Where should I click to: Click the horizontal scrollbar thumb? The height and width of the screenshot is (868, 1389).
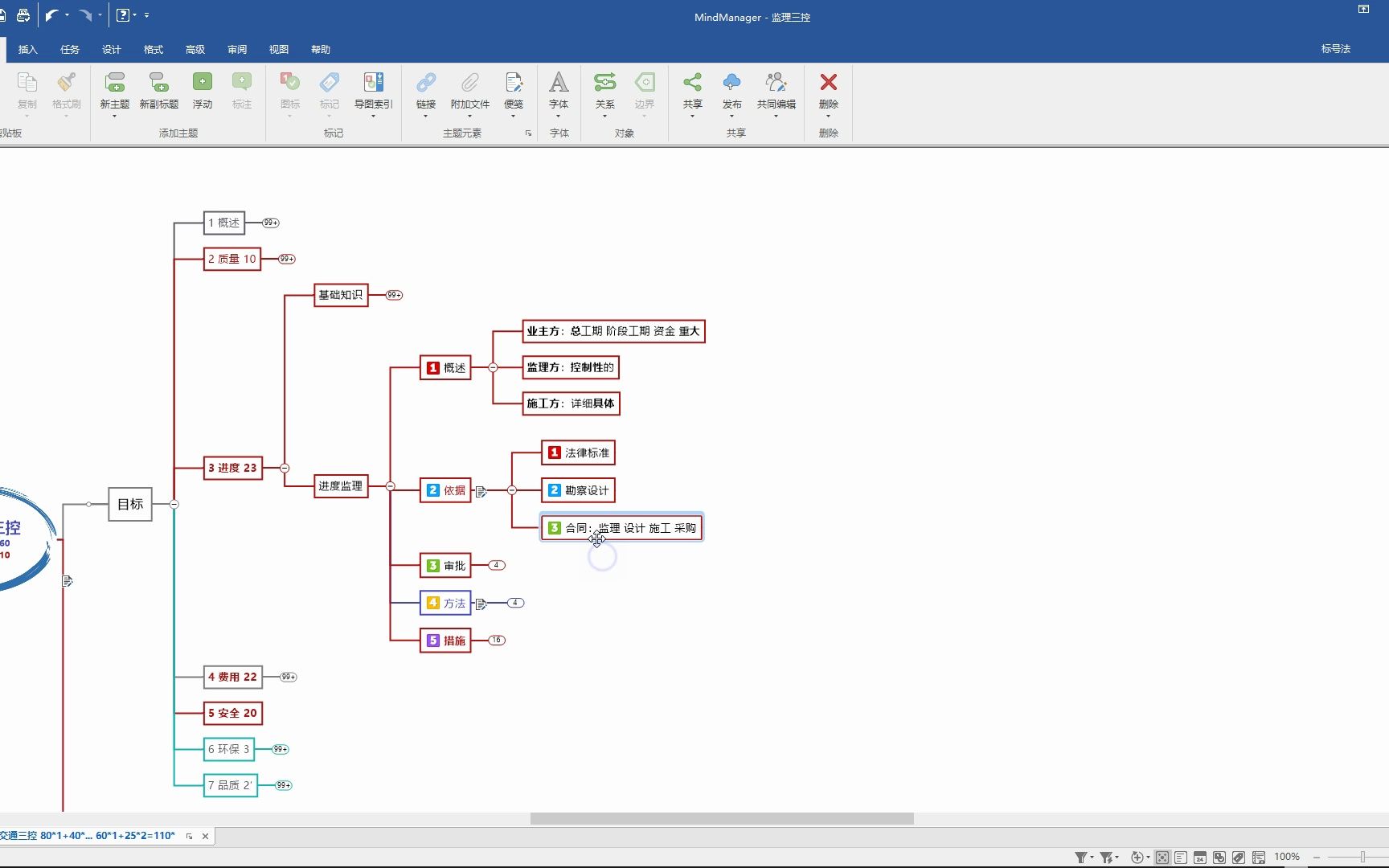tap(722, 819)
